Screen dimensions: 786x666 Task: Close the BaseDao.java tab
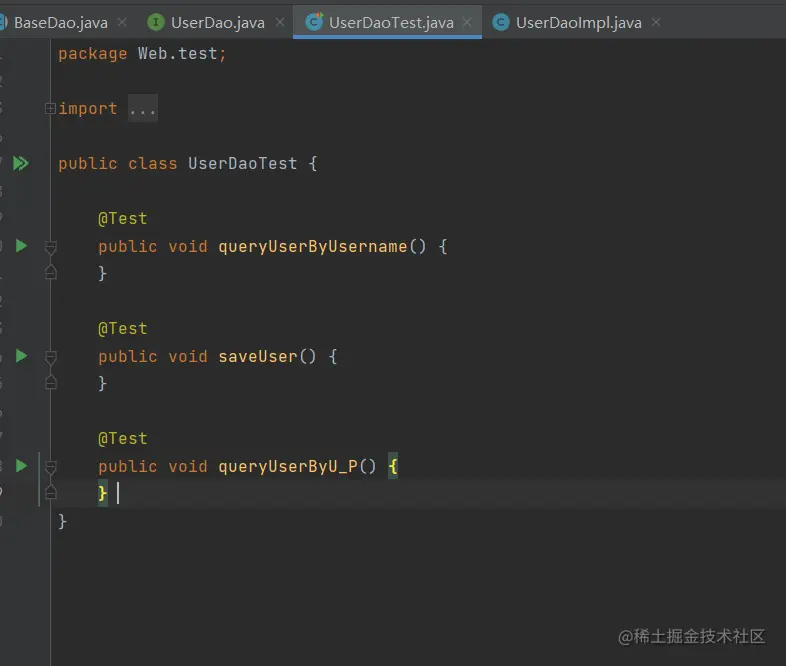pyautogui.click(x=122, y=22)
